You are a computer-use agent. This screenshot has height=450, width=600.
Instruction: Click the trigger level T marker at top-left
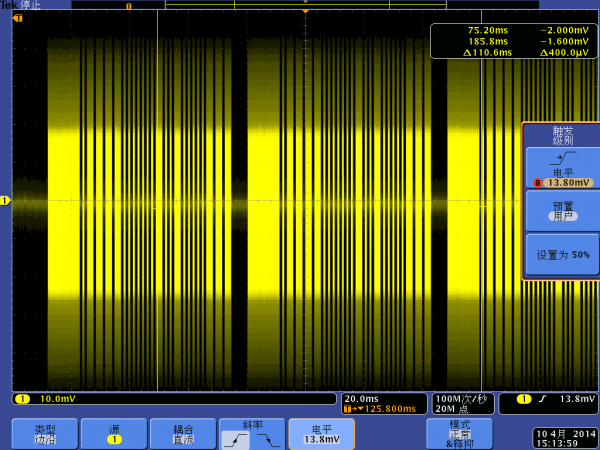pos(17,17)
